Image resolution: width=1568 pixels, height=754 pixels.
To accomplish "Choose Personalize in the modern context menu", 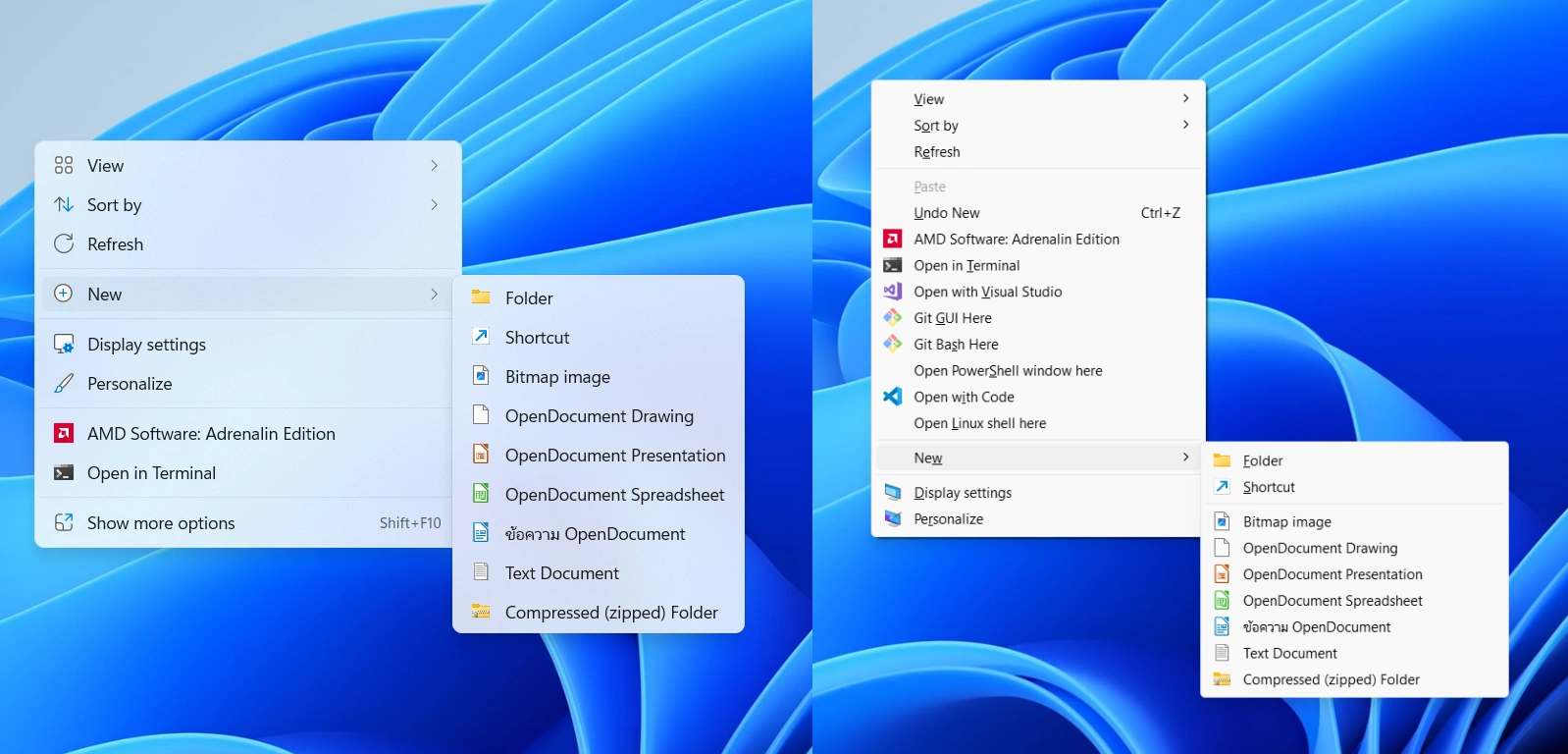I will click(248, 383).
